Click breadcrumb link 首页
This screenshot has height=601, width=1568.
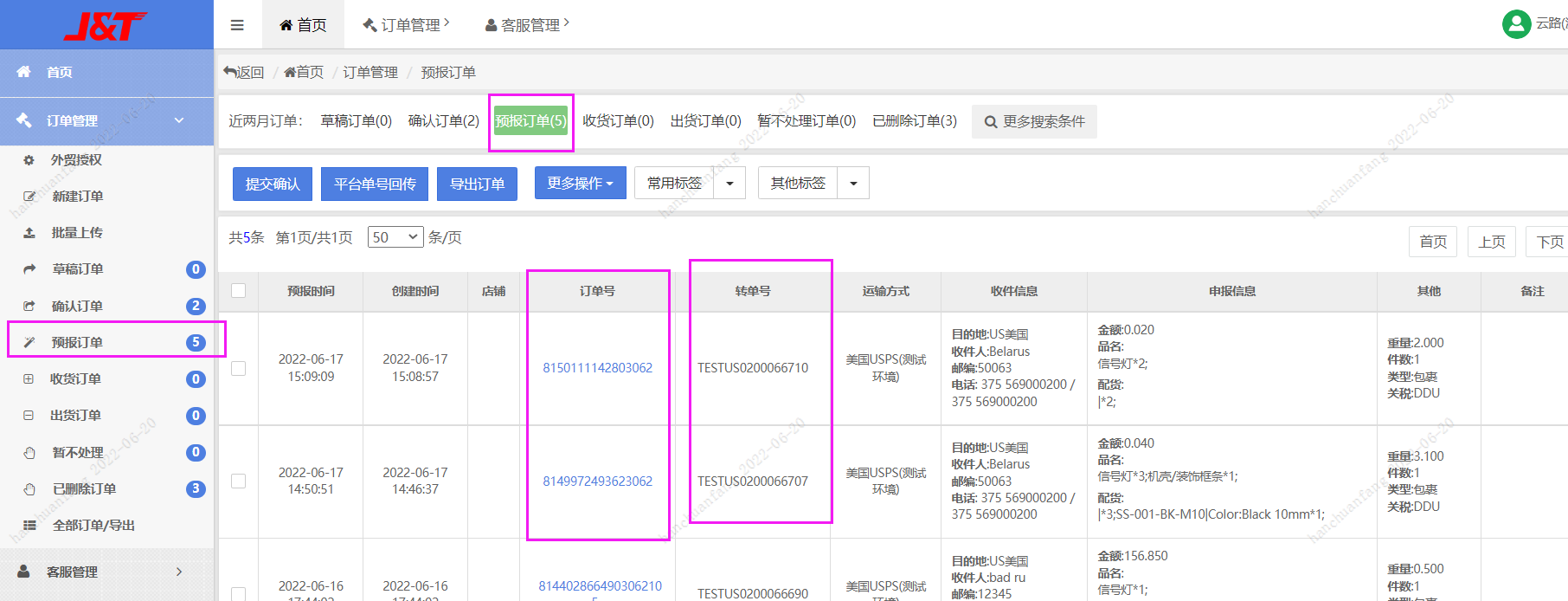(x=304, y=73)
